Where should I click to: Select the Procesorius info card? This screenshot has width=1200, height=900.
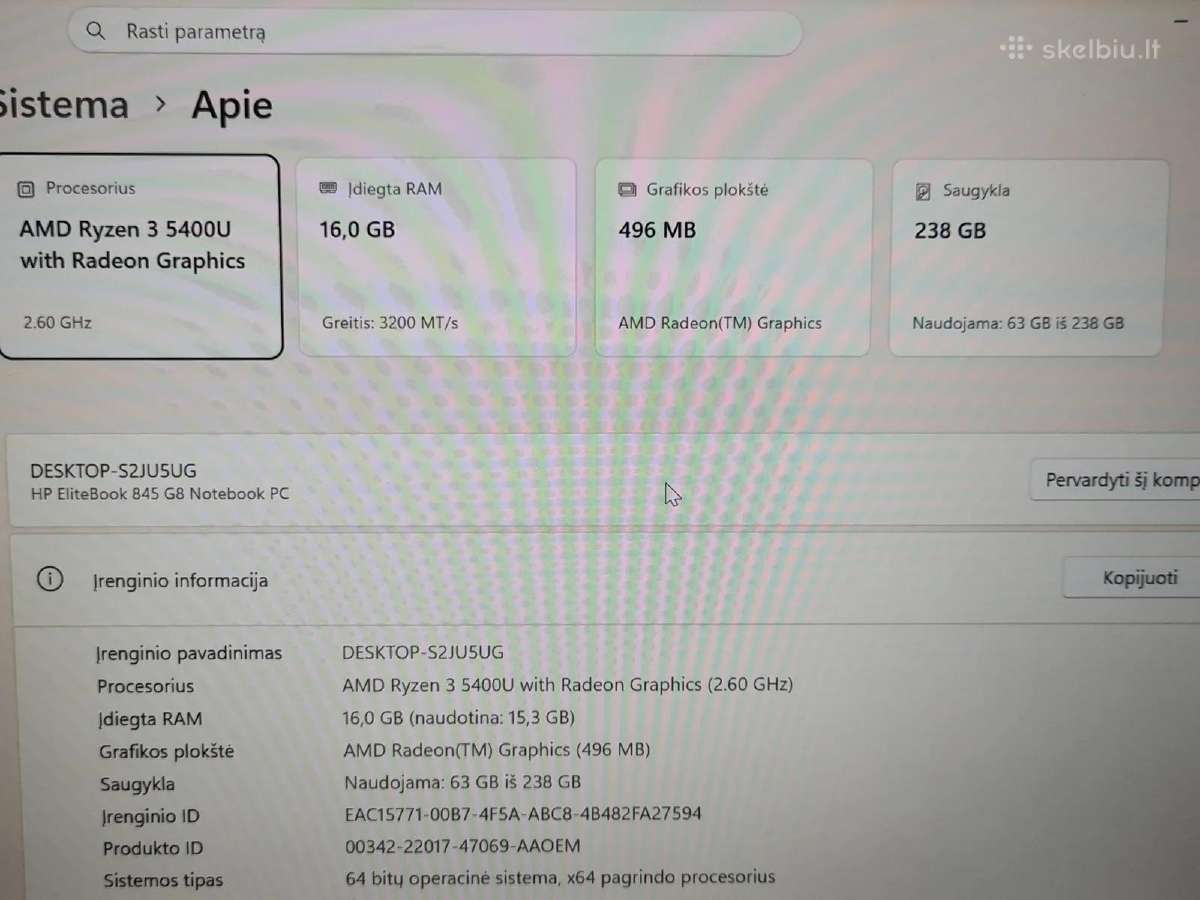point(140,256)
